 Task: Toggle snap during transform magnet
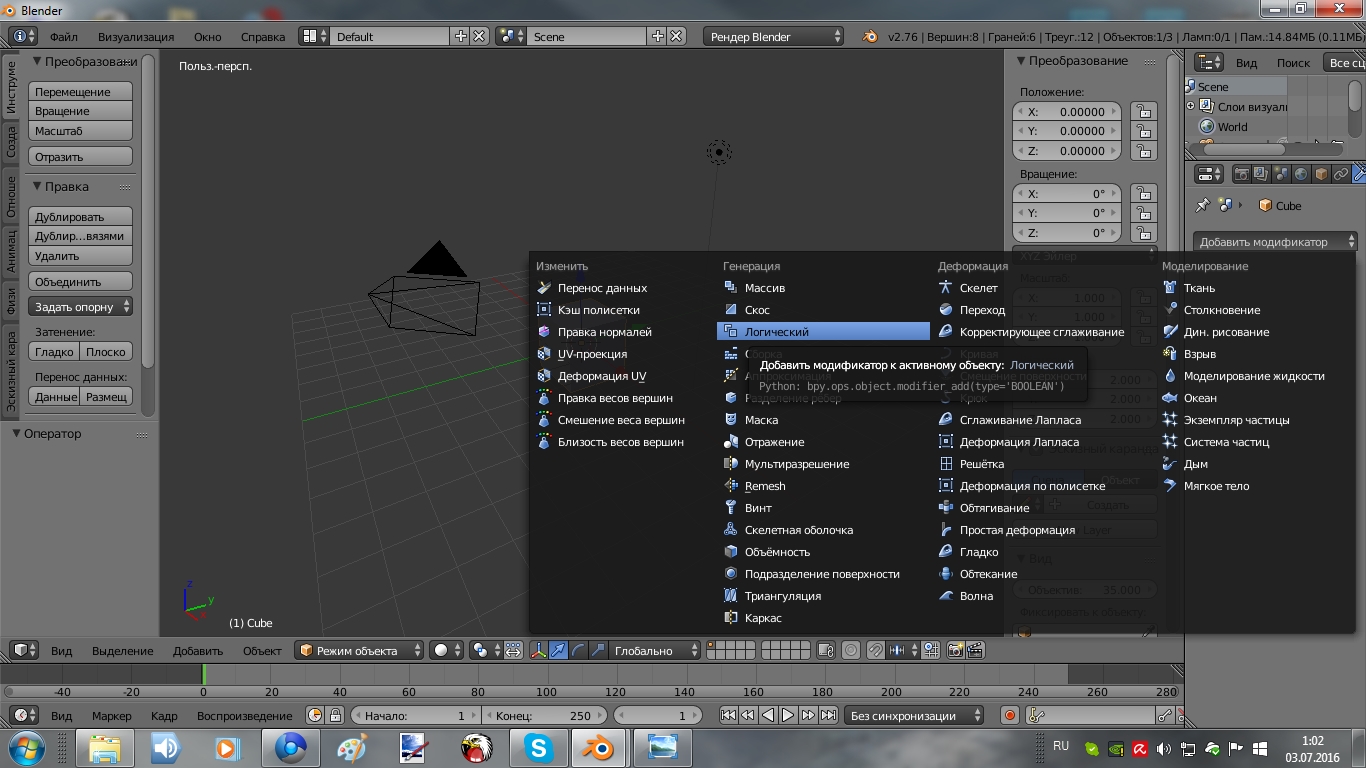click(x=875, y=650)
